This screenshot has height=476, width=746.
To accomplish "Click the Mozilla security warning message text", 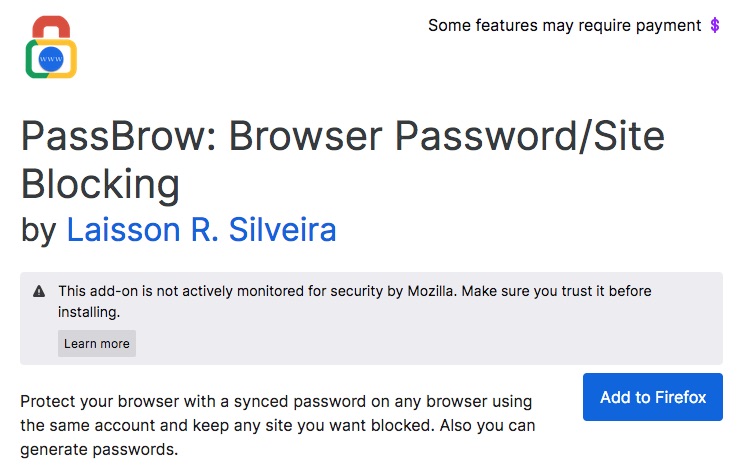I will [354, 301].
